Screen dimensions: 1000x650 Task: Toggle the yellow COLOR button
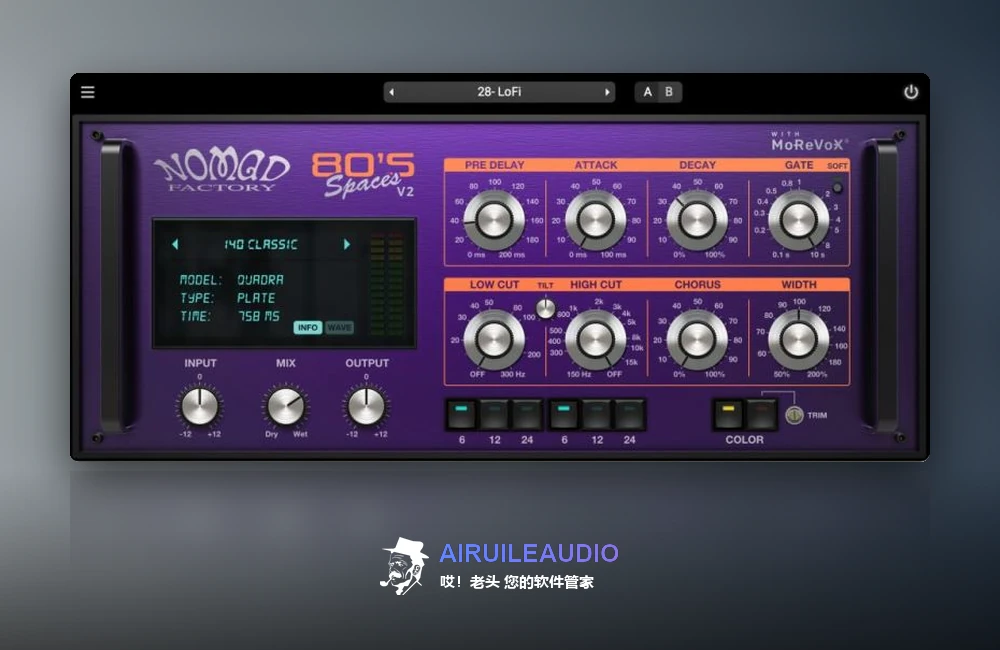[x=728, y=415]
